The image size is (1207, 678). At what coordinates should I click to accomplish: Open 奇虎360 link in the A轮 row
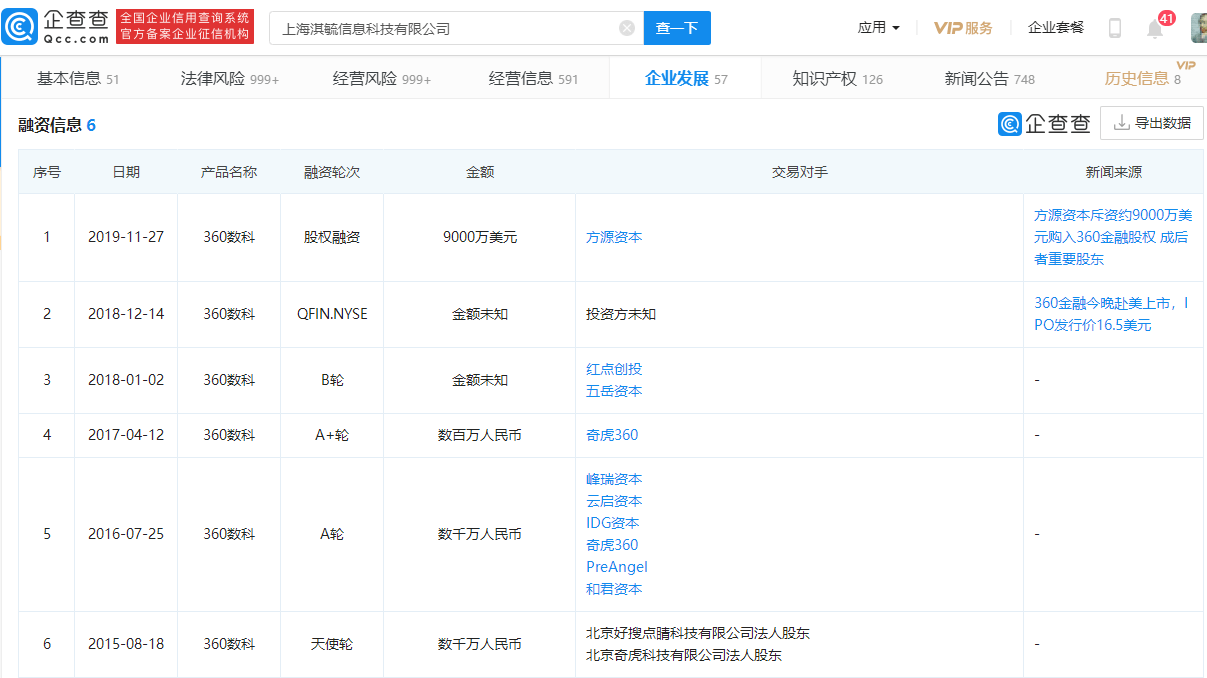pos(612,545)
